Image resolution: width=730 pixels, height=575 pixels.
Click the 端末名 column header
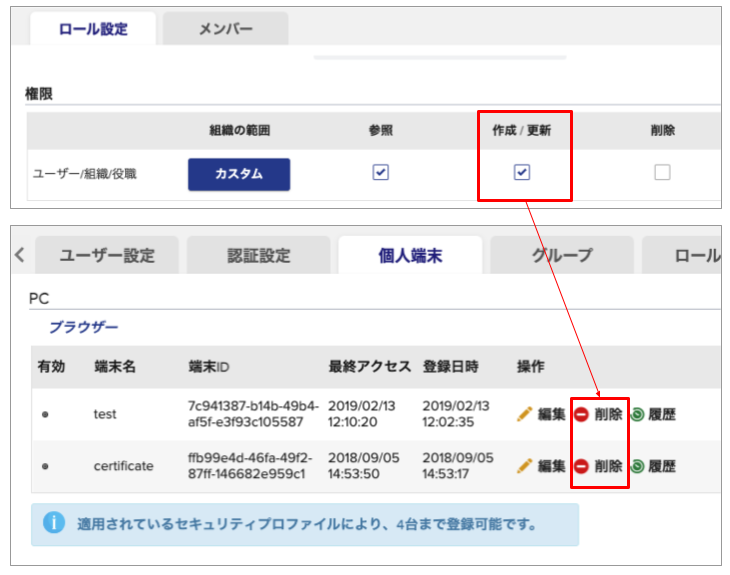(x=115, y=366)
